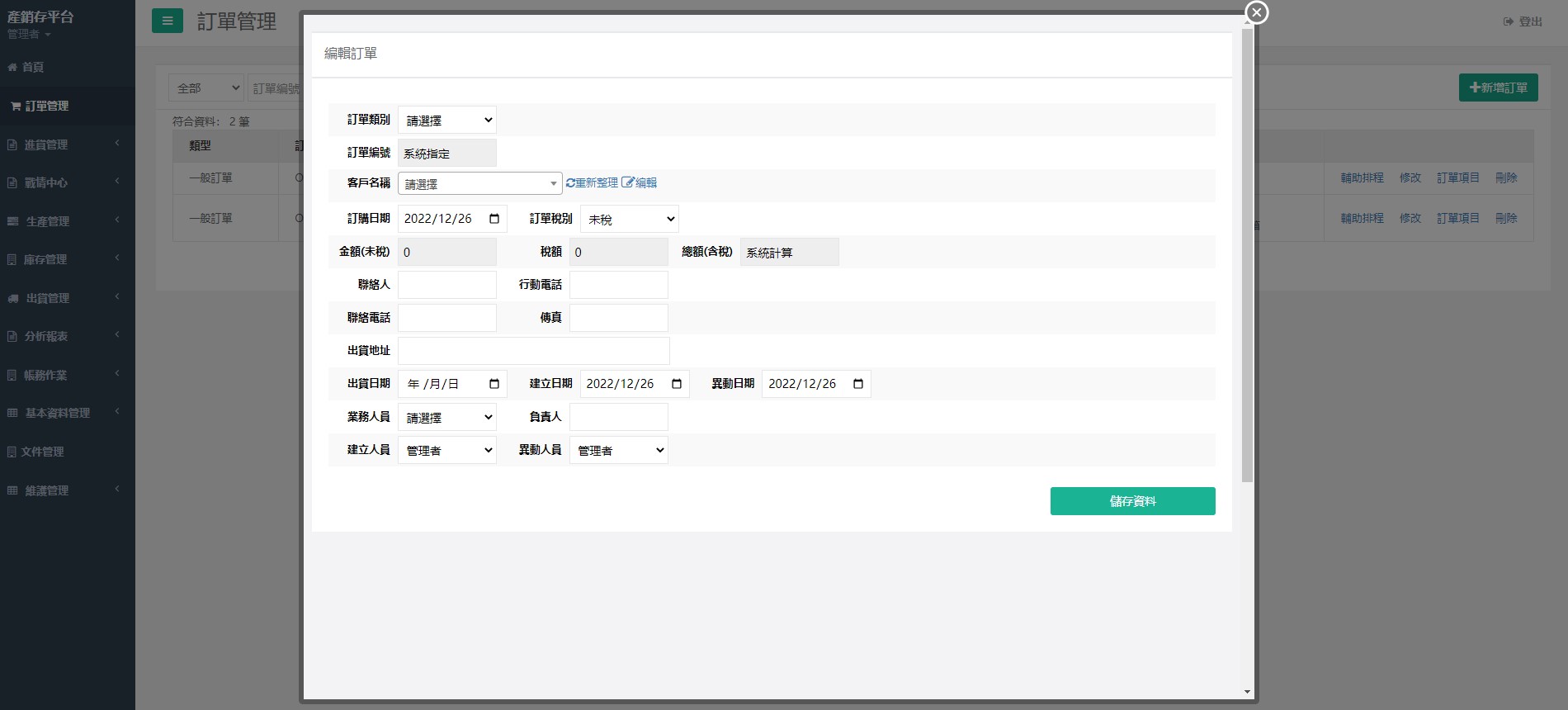Click 刪除 in the second order row
1568x710 pixels.
click(x=1506, y=218)
